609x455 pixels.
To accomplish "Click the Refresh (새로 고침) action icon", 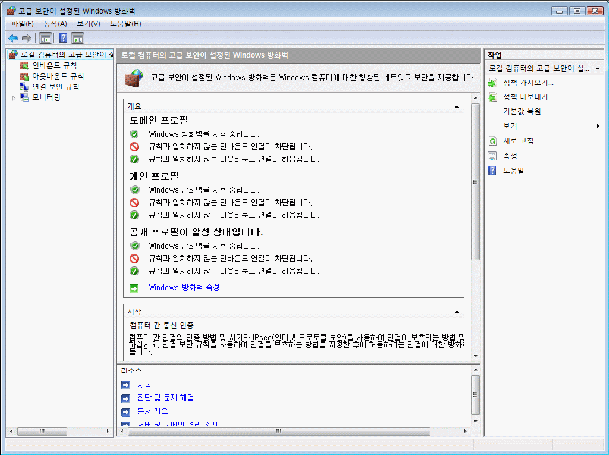I will [x=492, y=141].
